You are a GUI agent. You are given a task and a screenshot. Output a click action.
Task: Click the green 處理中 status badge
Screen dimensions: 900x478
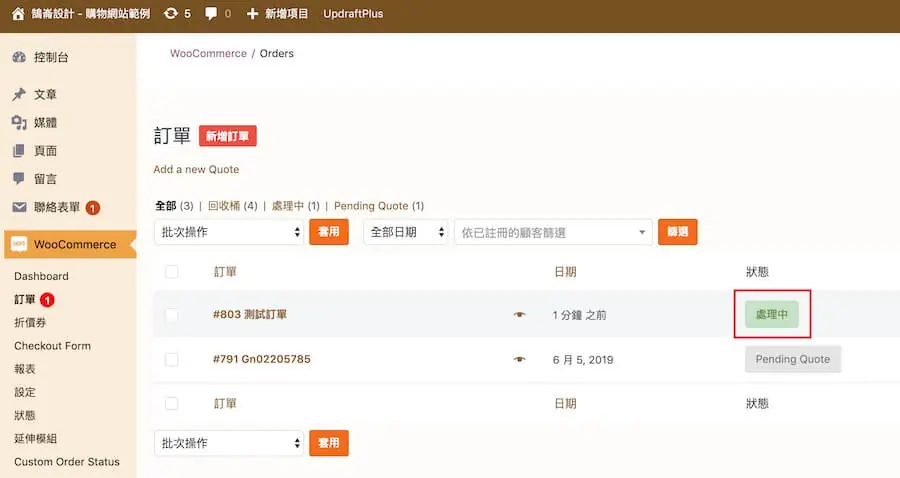[771, 314]
